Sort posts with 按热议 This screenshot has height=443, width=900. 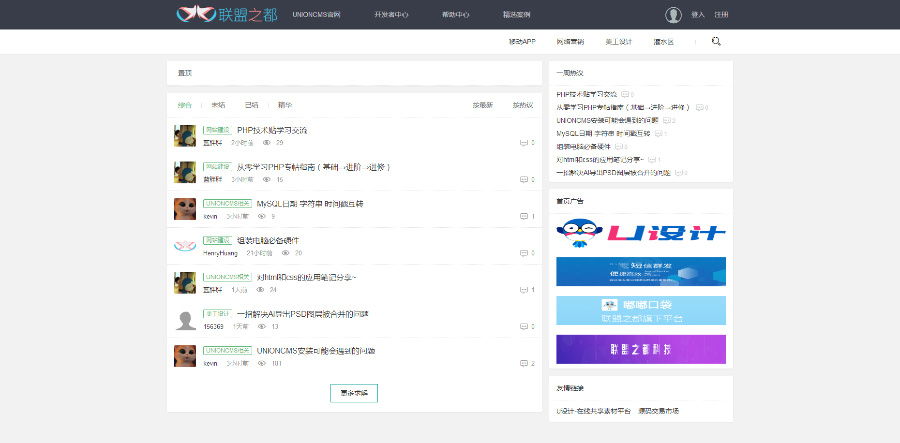523,105
